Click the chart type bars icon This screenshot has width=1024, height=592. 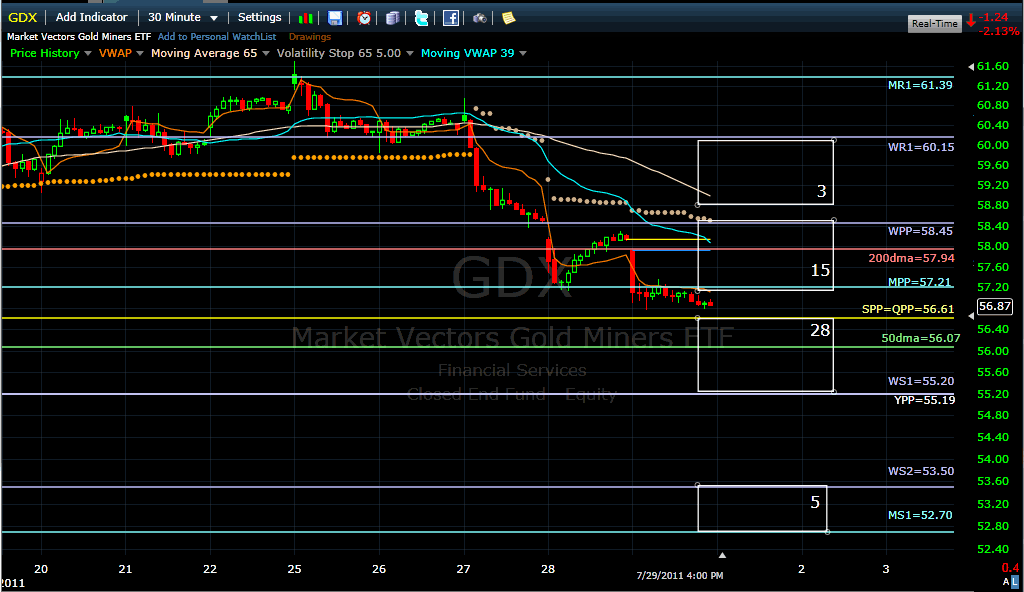[x=305, y=18]
